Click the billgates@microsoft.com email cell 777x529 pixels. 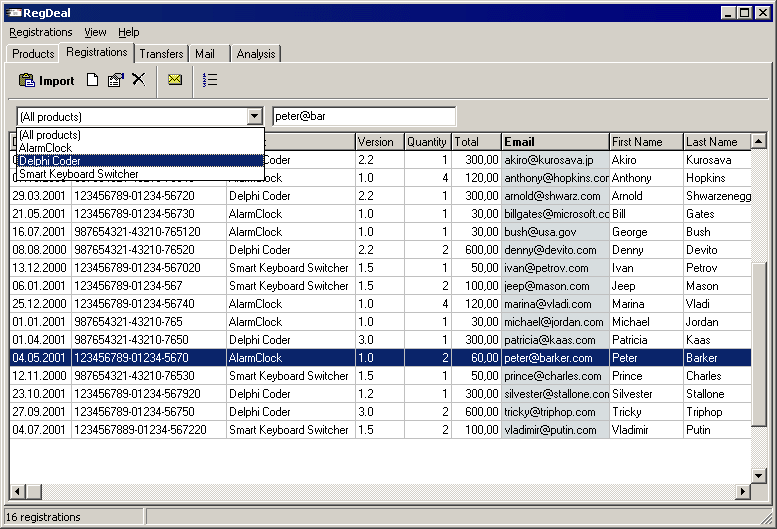coord(555,214)
